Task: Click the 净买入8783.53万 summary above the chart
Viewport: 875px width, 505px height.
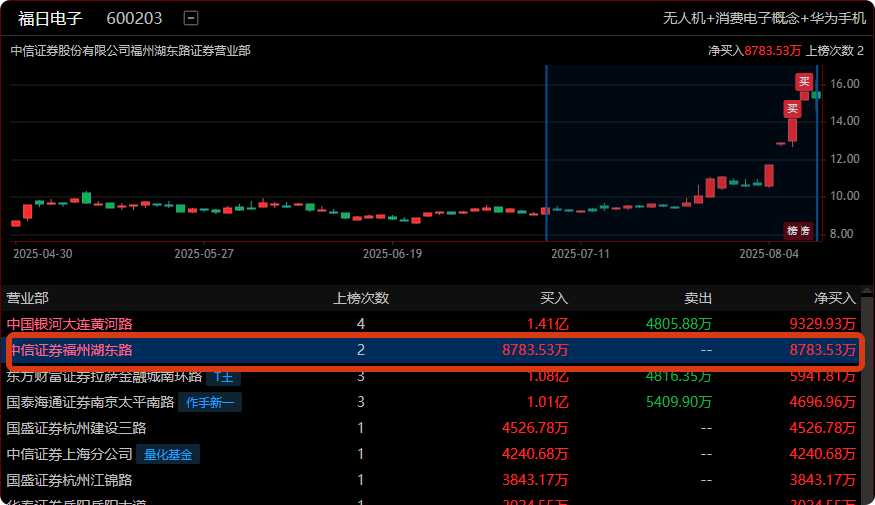Action: (x=754, y=51)
